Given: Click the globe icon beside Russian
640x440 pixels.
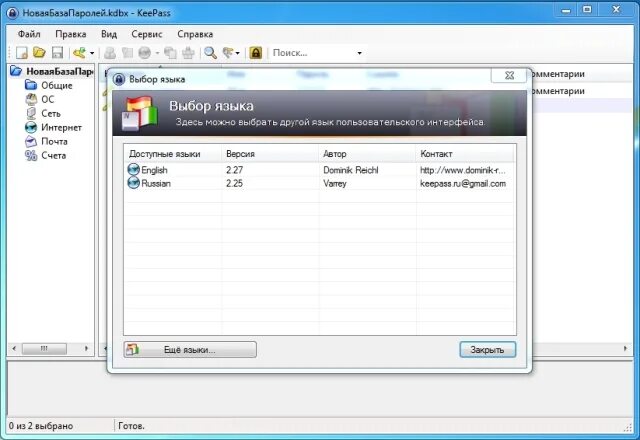Looking at the screenshot, I should 133,183.
